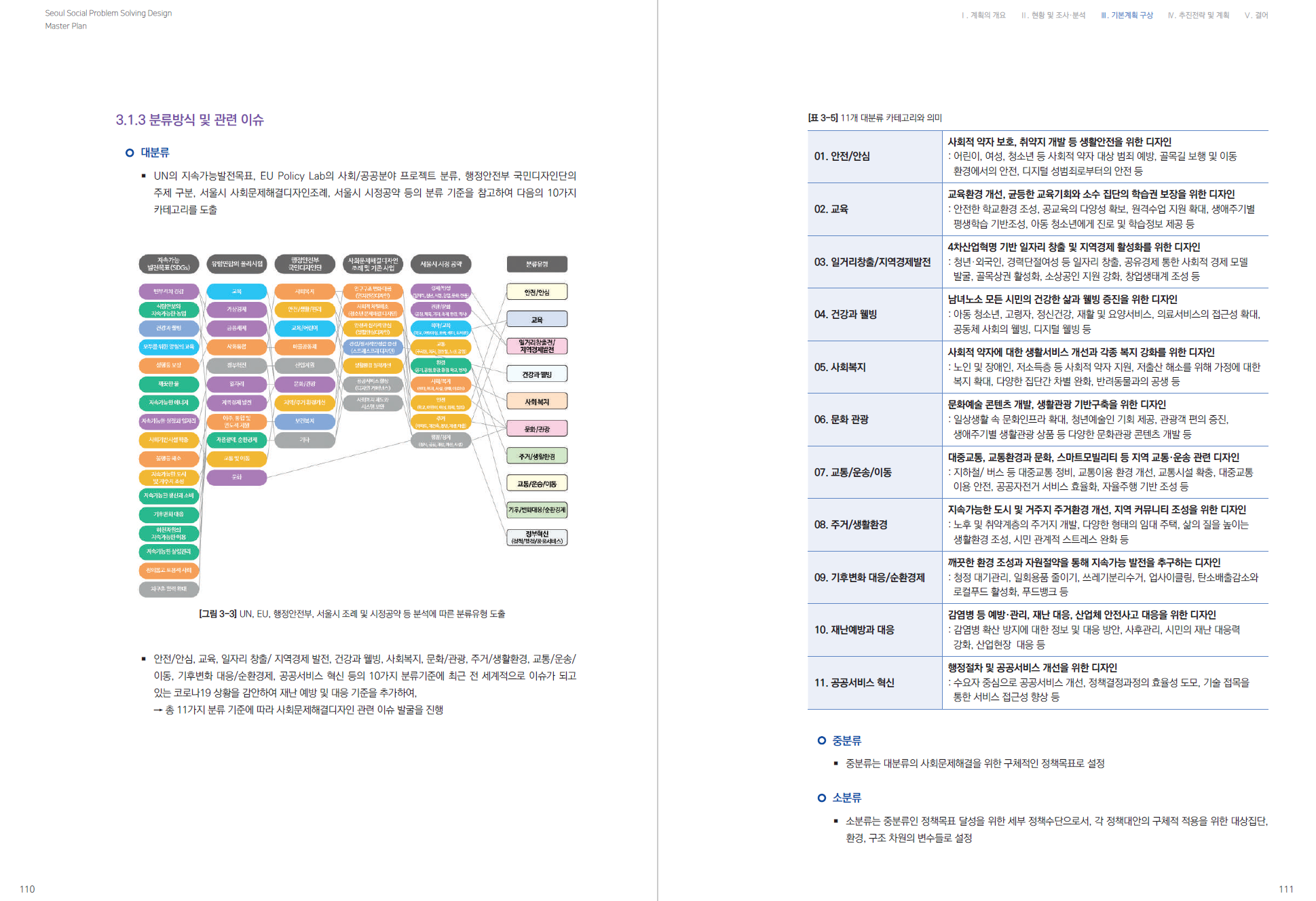Click the 중분류 circle bullet marker
This screenshot has height=901, width=1316.
tap(822, 741)
